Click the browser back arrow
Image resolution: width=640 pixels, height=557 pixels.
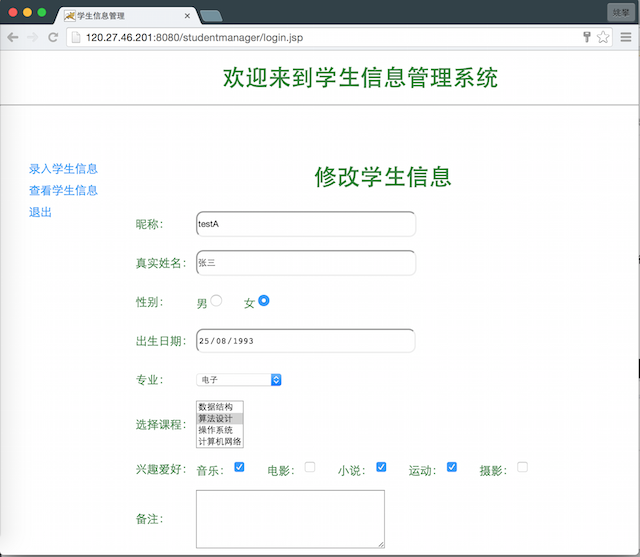point(13,38)
